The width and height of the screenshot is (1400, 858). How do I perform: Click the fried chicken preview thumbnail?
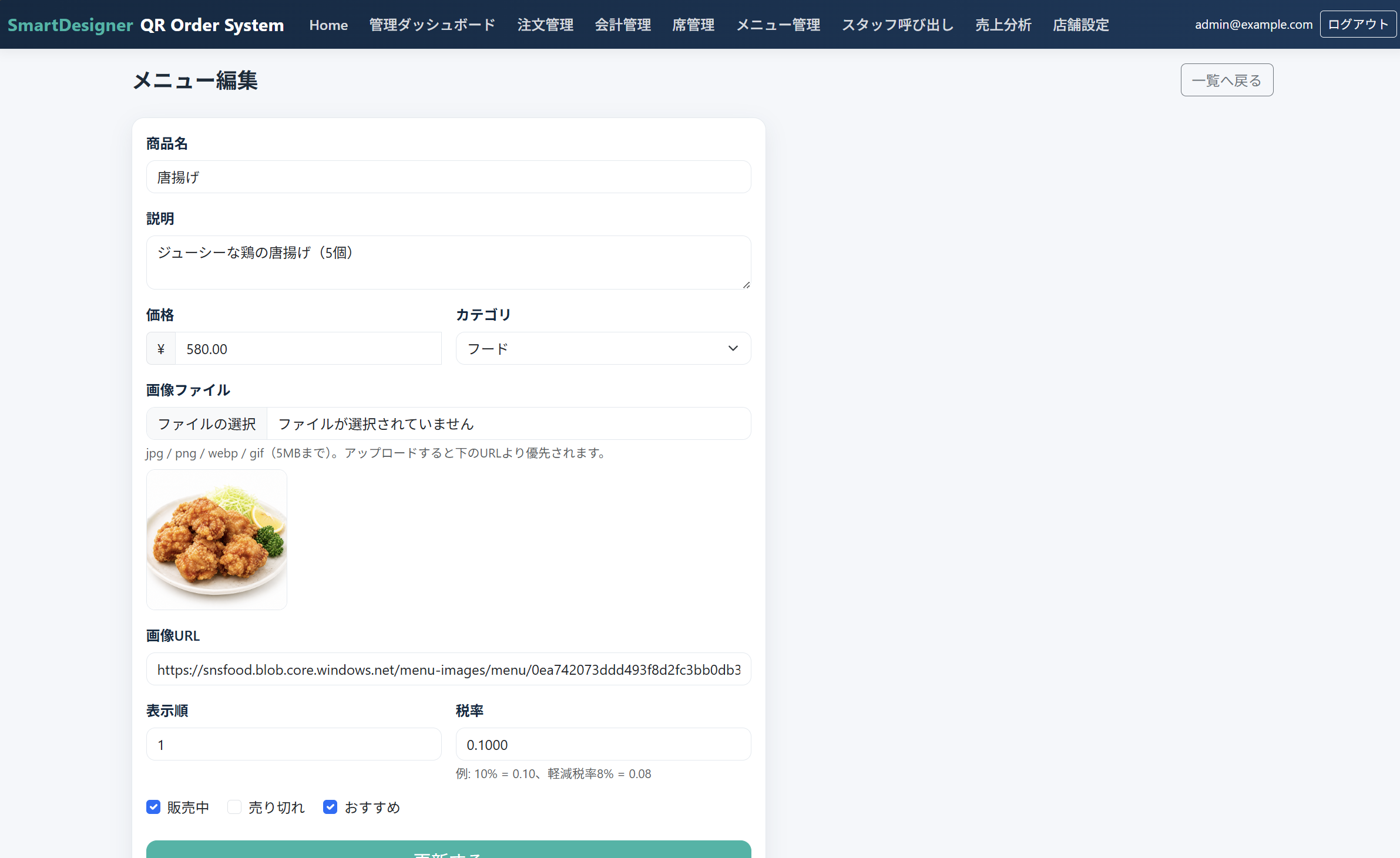click(x=217, y=540)
